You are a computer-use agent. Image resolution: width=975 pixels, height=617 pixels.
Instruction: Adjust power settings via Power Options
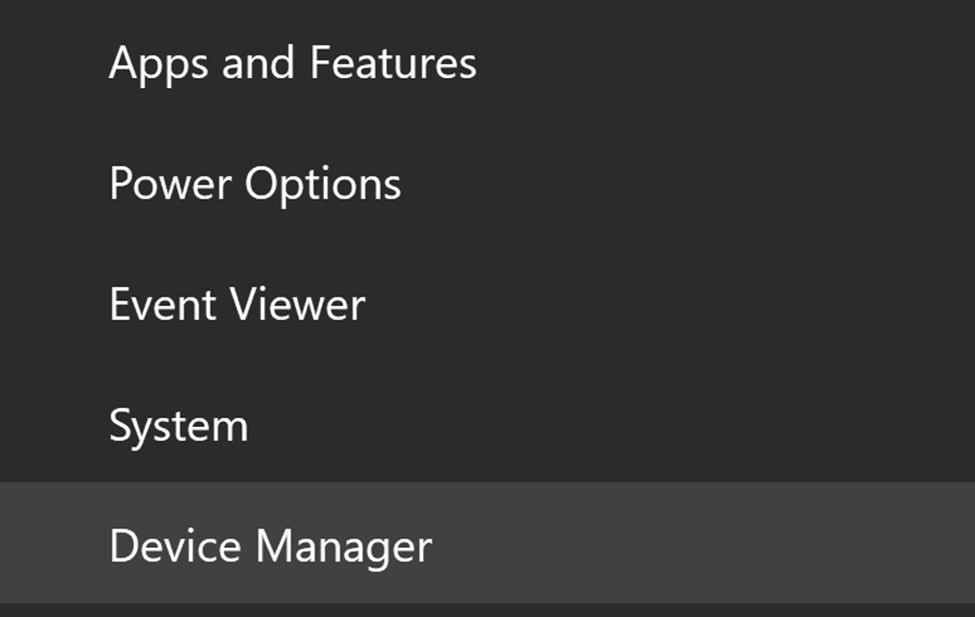tap(256, 184)
